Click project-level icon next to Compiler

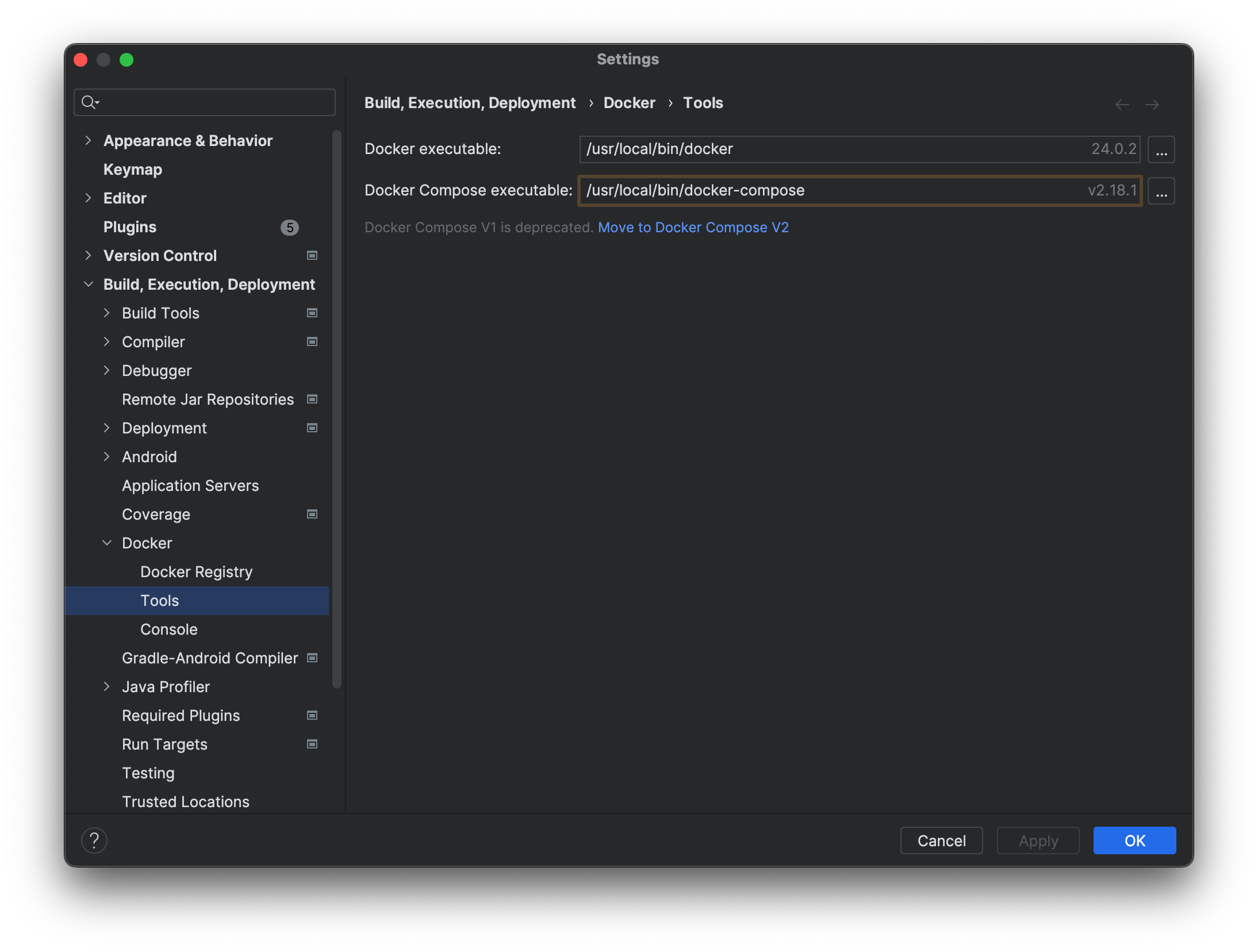(312, 341)
